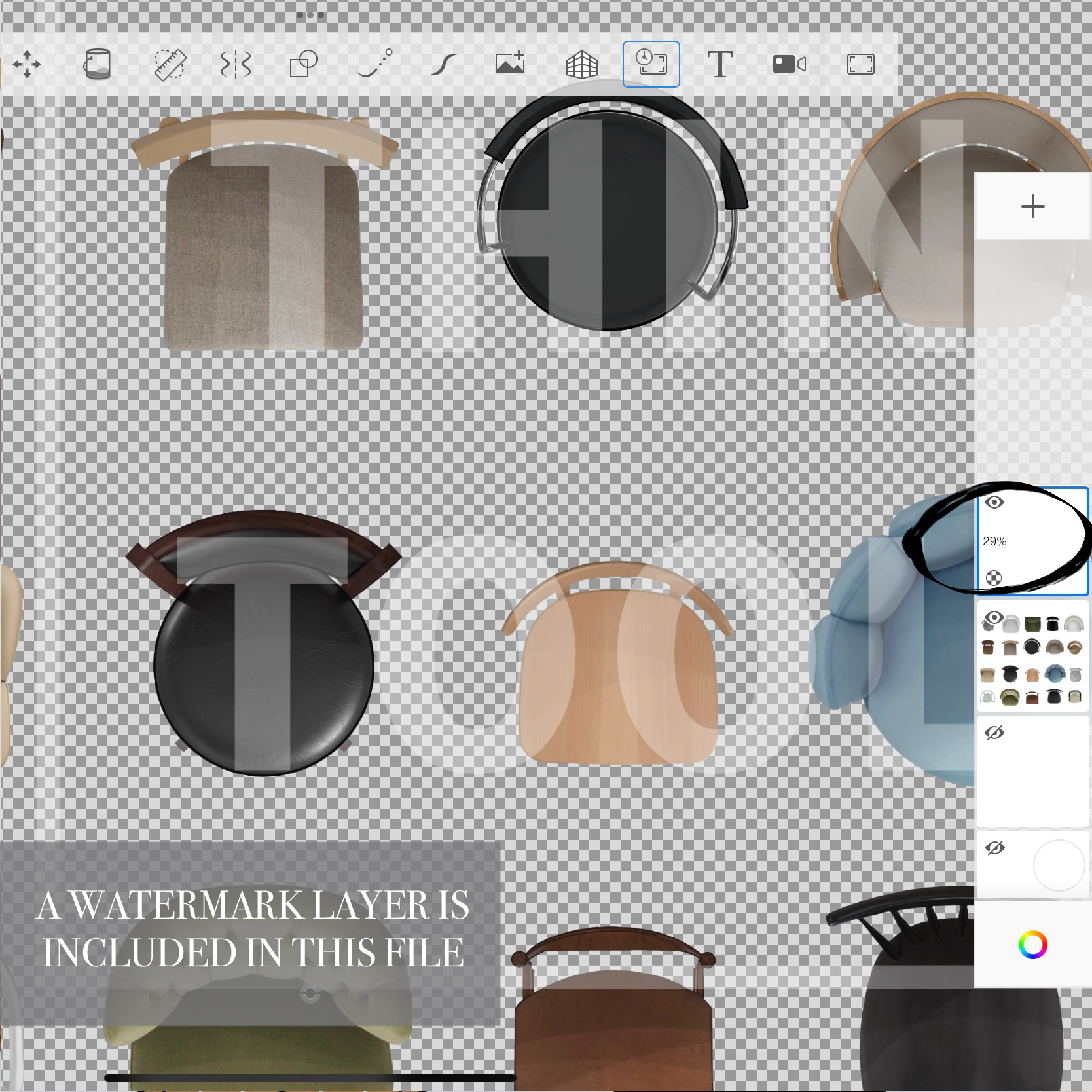
Task: Click the Import Image icon
Action: 510,63
